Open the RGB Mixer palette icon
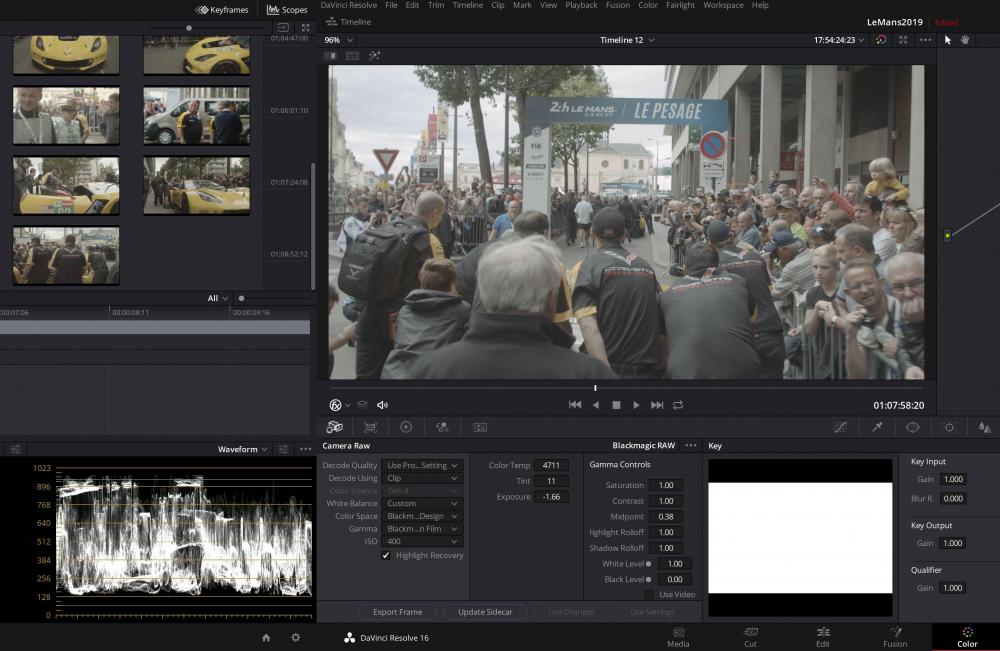 tap(442, 427)
